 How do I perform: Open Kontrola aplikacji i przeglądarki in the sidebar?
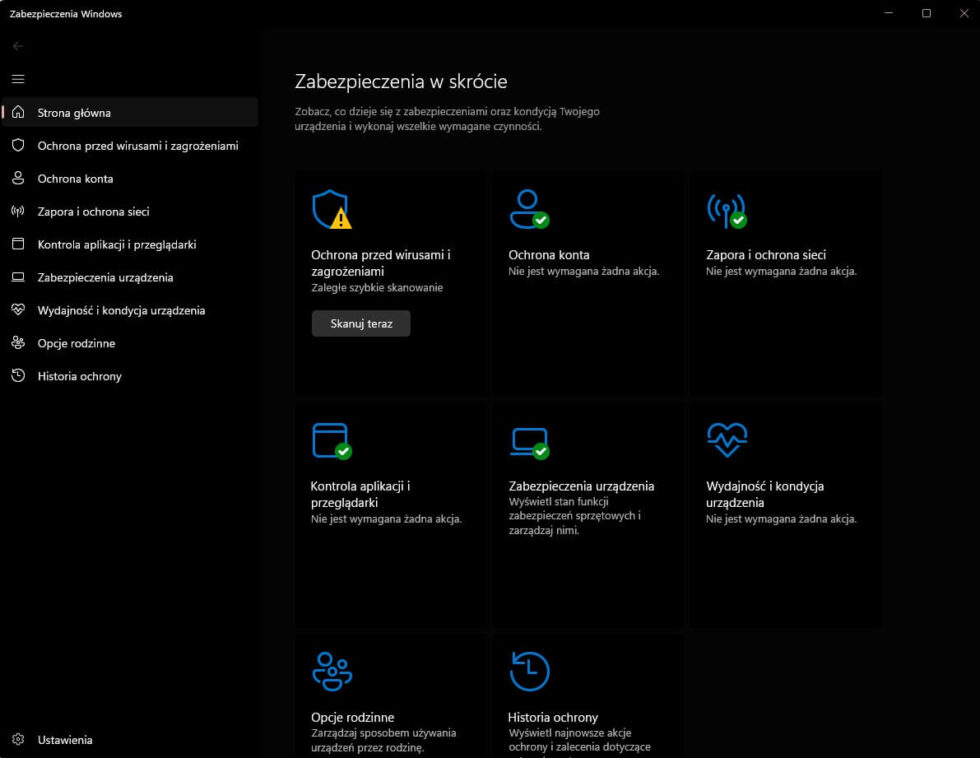click(130, 244)
